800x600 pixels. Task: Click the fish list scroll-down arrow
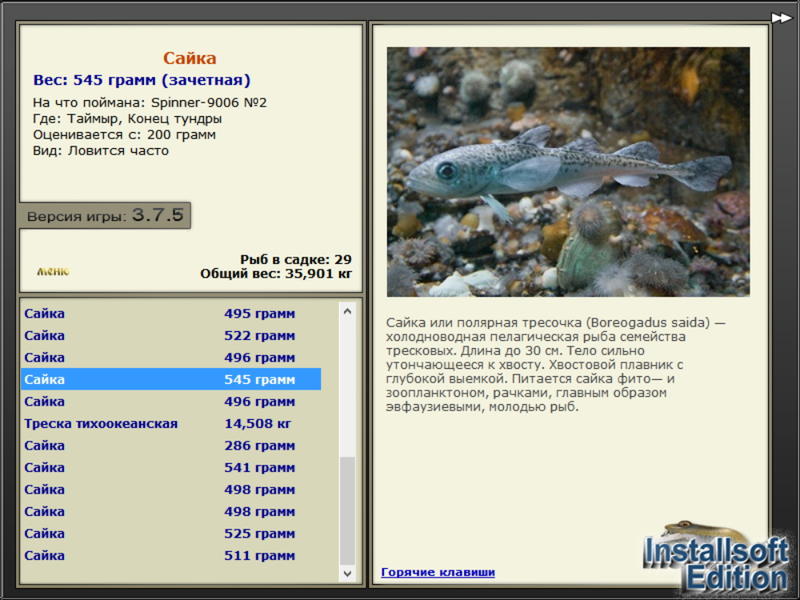347,573
